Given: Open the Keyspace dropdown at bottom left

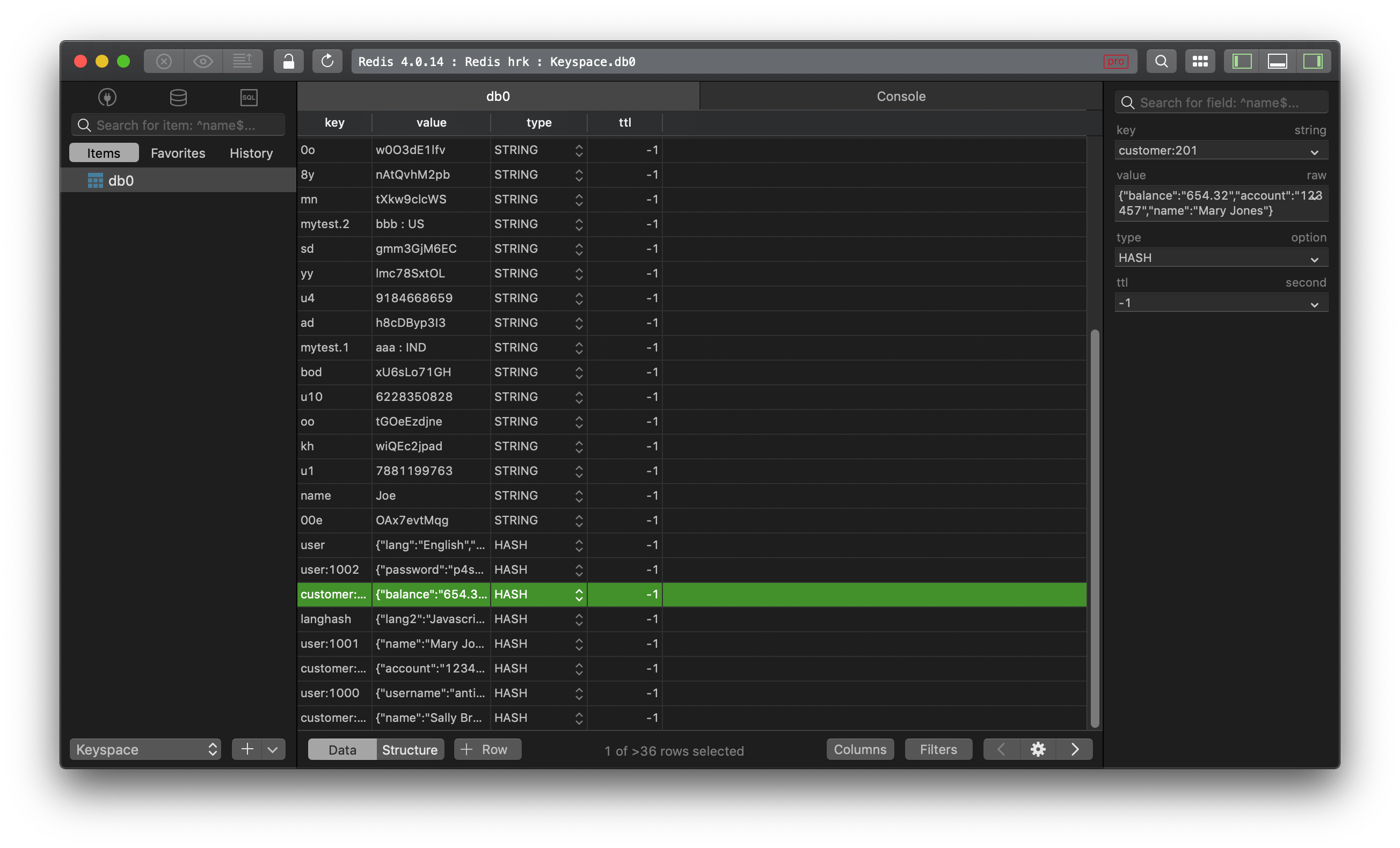Looking at the screenshot, I should (145, 749).
